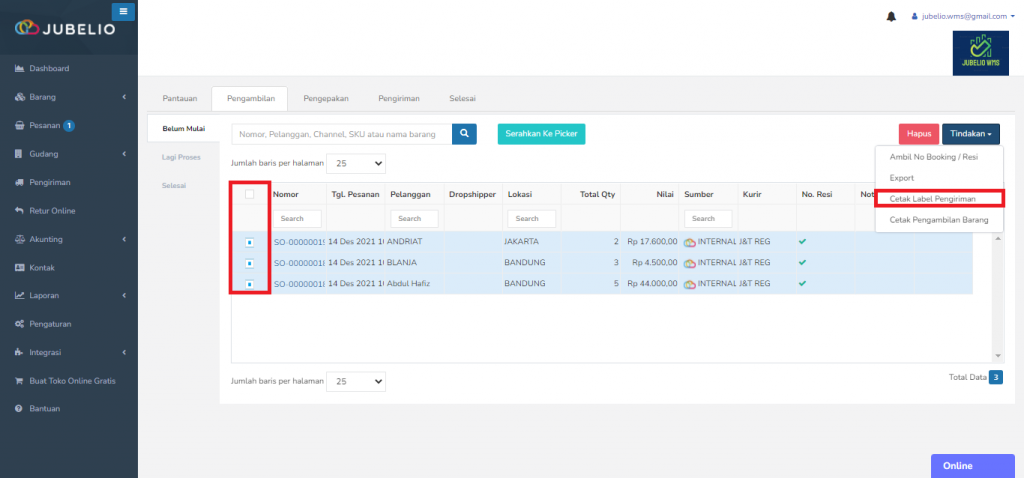Sort by Total Qty column header
This screenshot has height=478, width=1024.
coord(597,194)
